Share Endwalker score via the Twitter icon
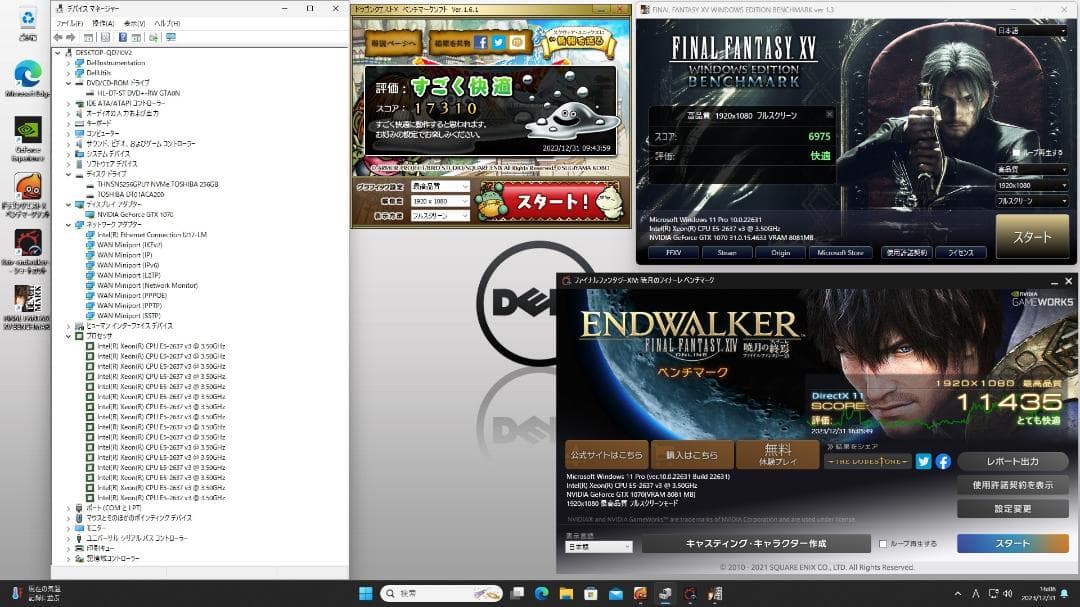This screenshot has width=1080, height=607. (923, 462)
